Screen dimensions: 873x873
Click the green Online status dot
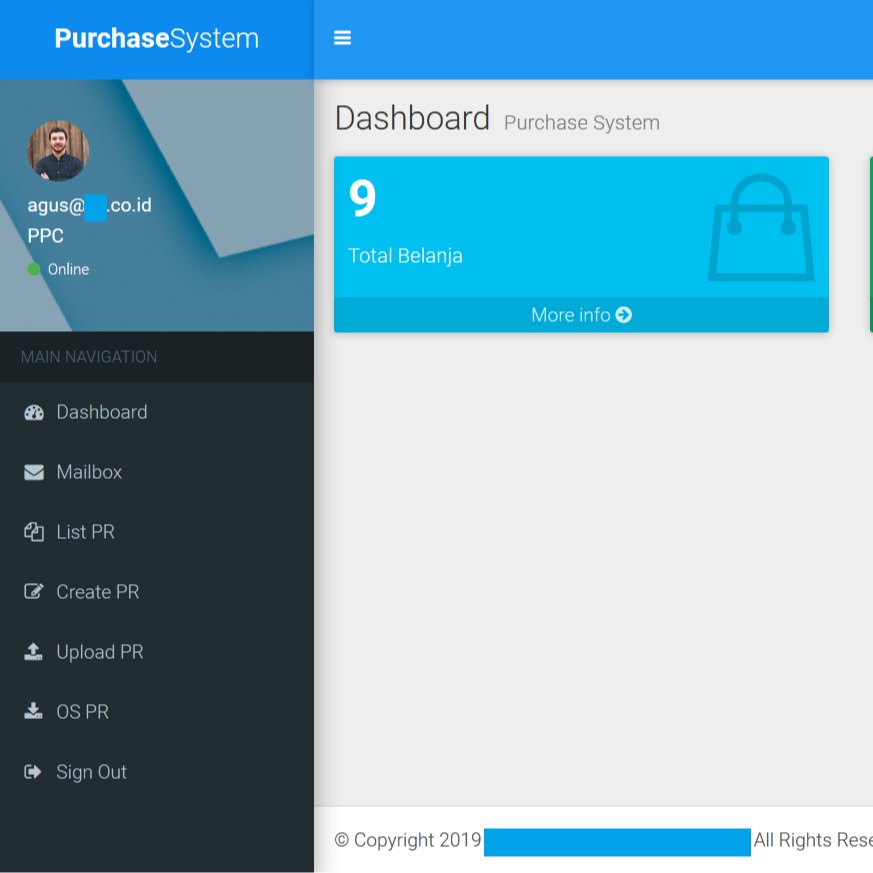[x=31, y=269]
